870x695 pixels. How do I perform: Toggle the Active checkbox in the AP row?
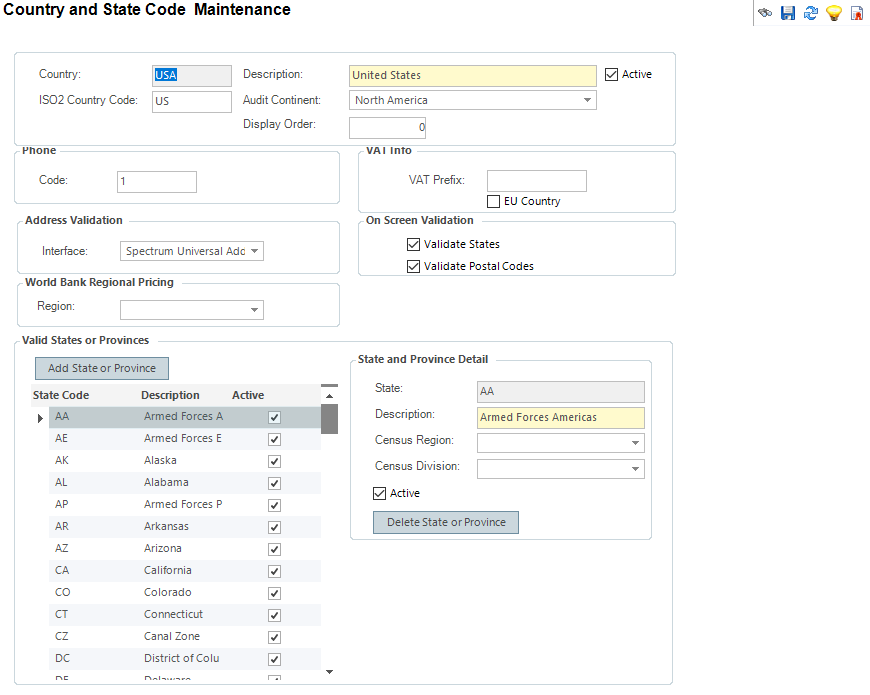click(274, 506)
